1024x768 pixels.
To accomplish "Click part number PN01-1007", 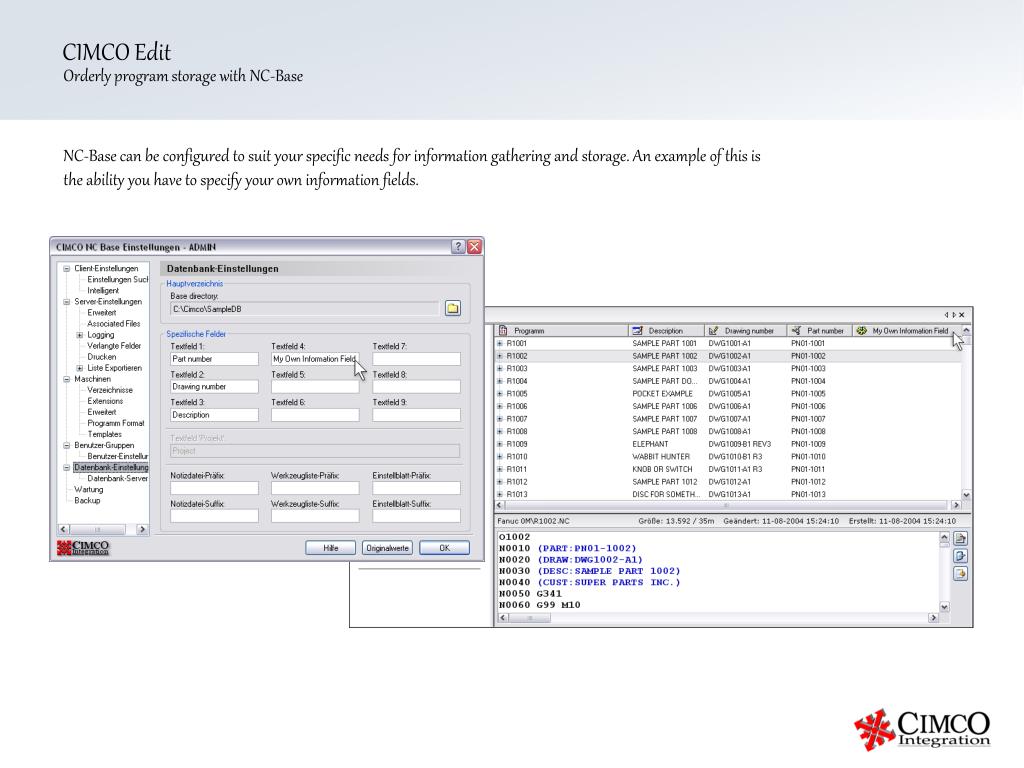I will point(808,419).
